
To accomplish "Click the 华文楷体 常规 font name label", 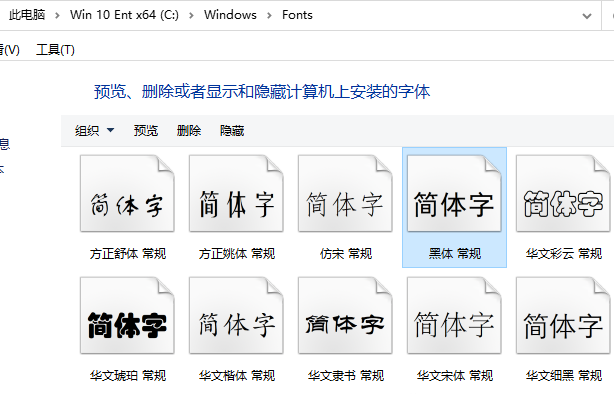I will (x=237, y=376).
